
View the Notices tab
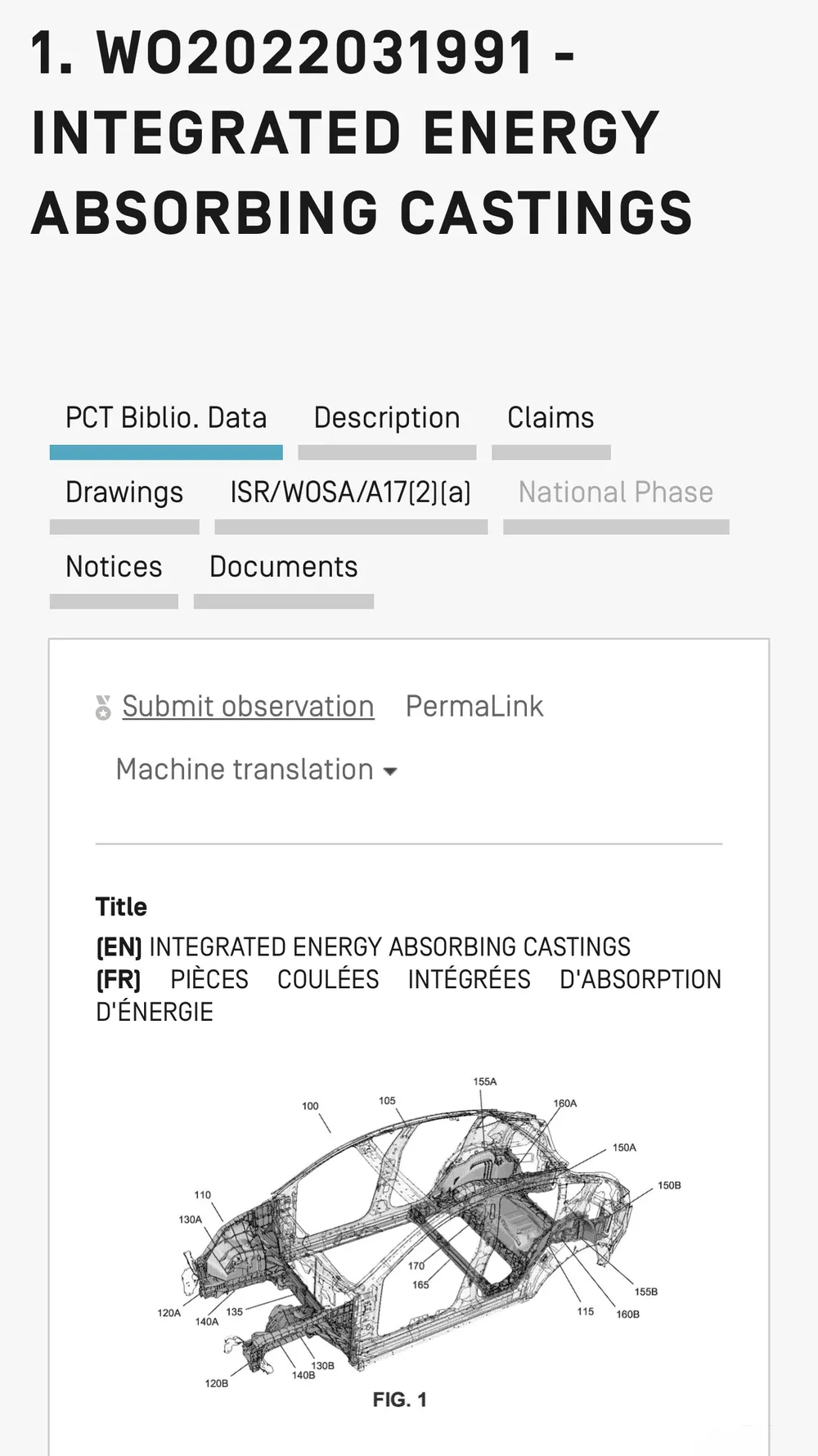(x=114, y=567)
